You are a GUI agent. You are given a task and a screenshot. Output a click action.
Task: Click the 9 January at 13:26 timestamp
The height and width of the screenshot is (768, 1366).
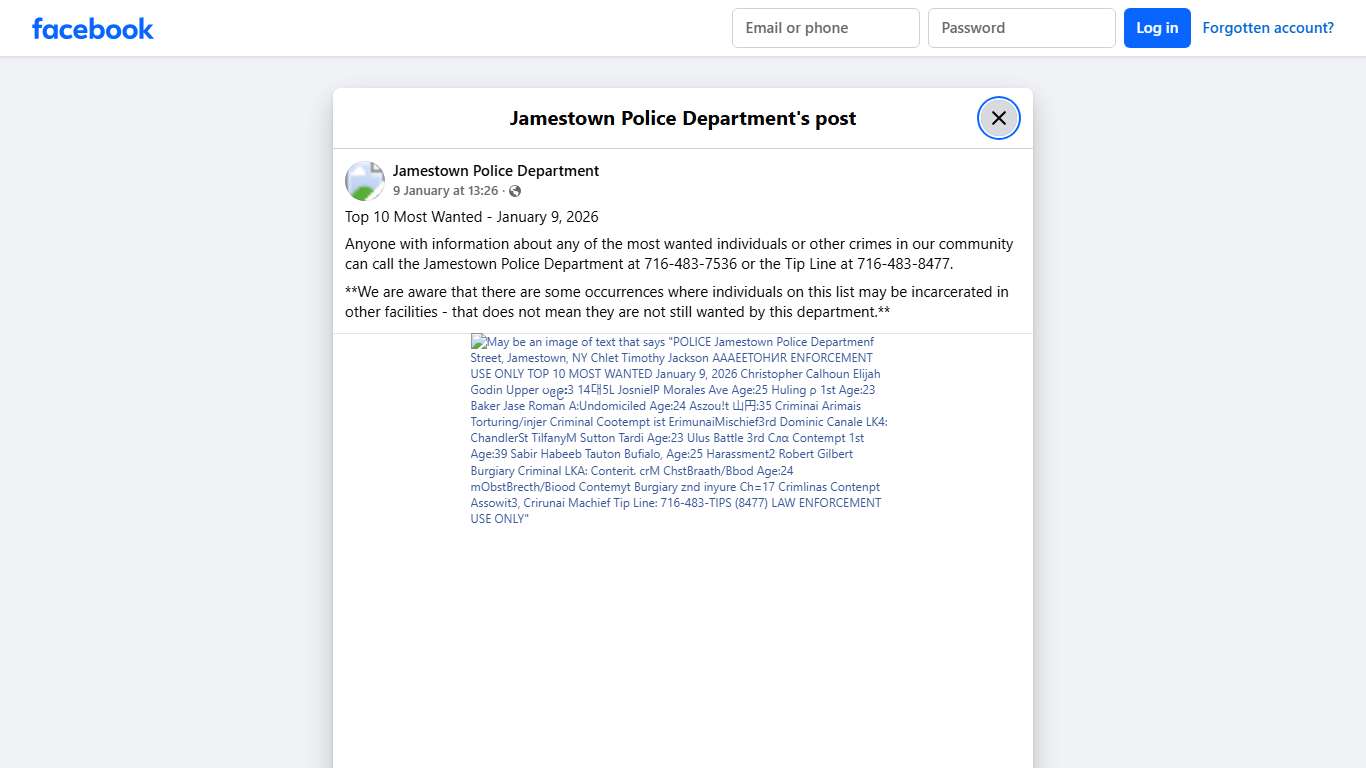[x=445, y=191]
